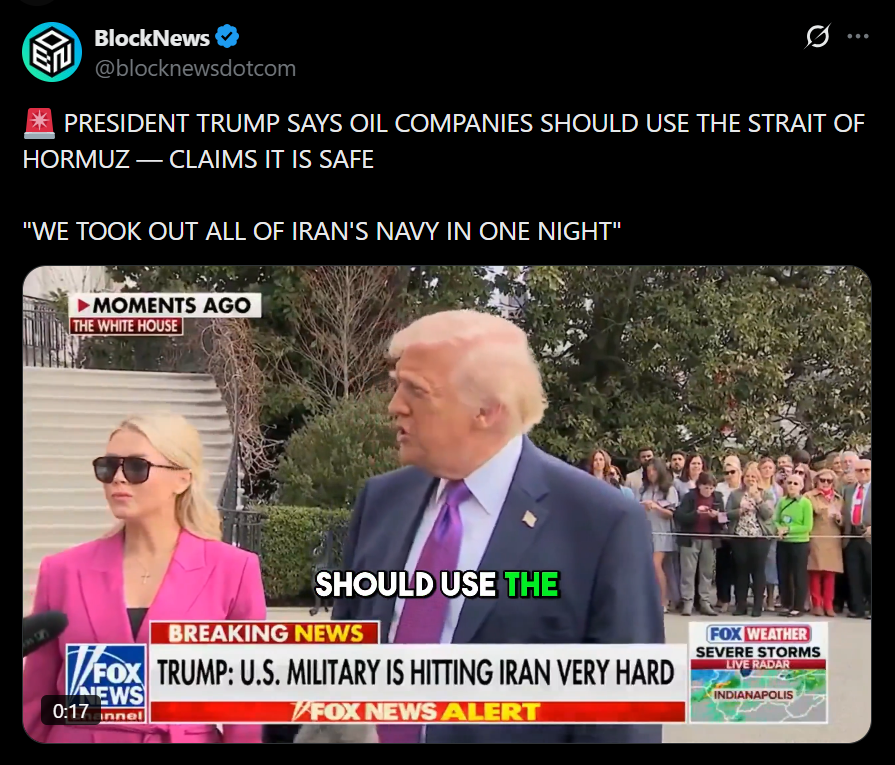The image size is (895, 765).
Task: Click the SHOULD USE THE caption text
Action: (x=437, y=584)
